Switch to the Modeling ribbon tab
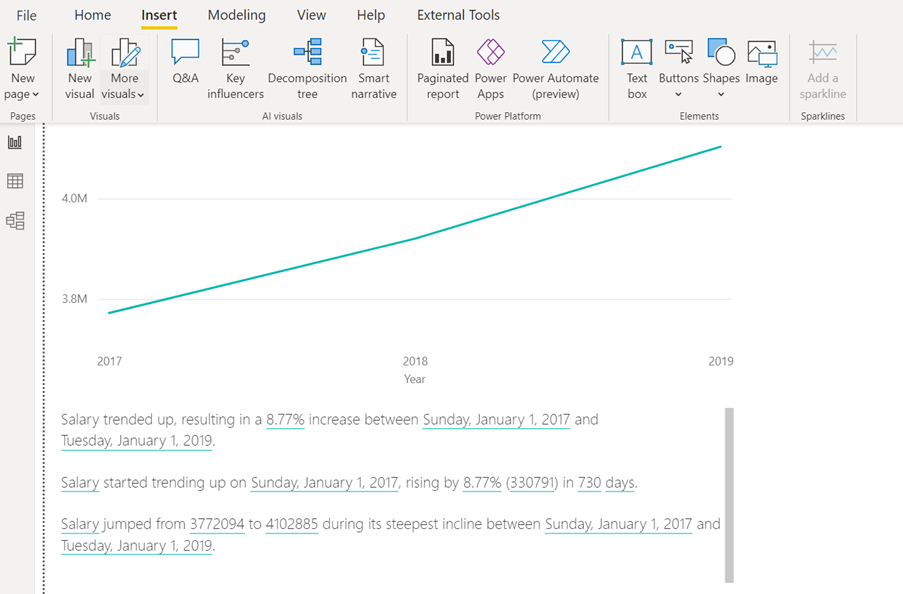Viewport: 903px width, 594px height. 236,15
